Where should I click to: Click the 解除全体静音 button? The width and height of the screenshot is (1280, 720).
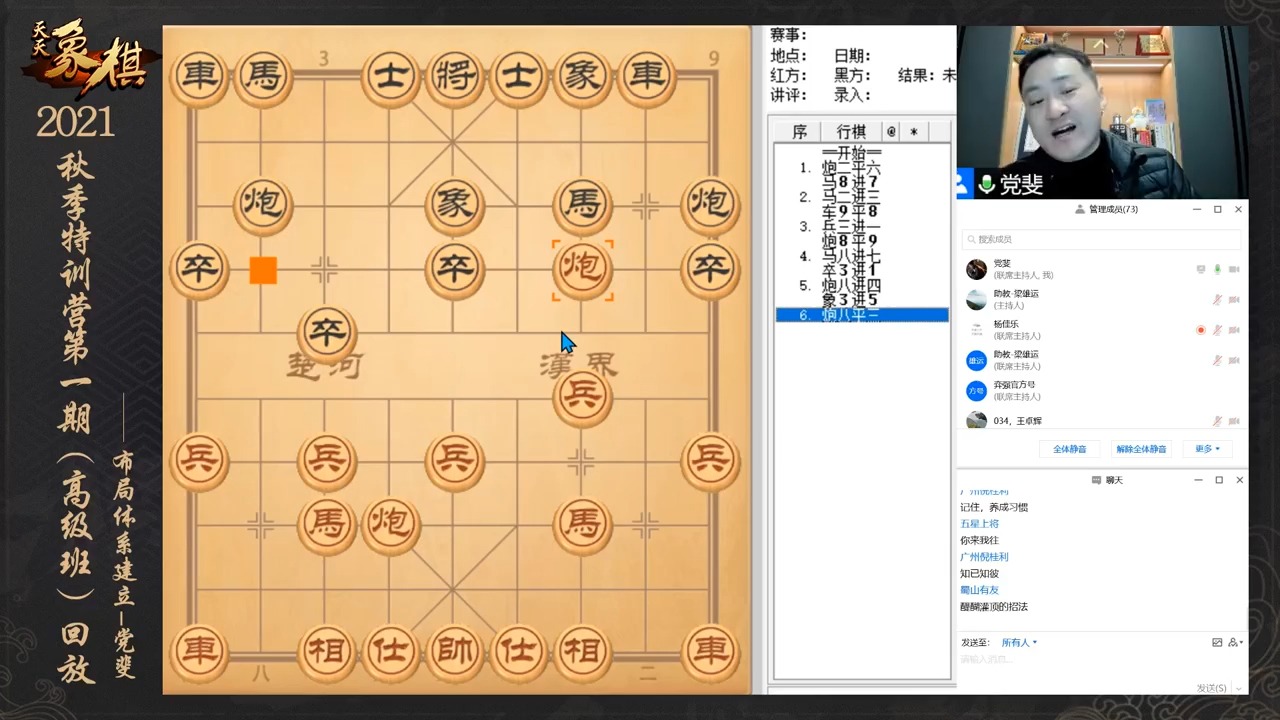(x=1141, y=449)
